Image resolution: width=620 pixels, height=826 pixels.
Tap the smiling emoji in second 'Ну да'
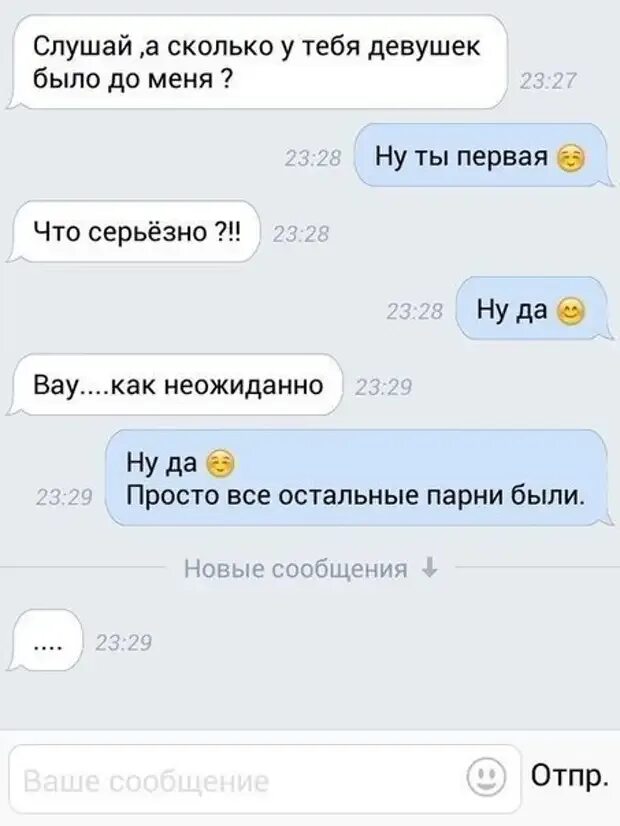click(x=570, y=311)
